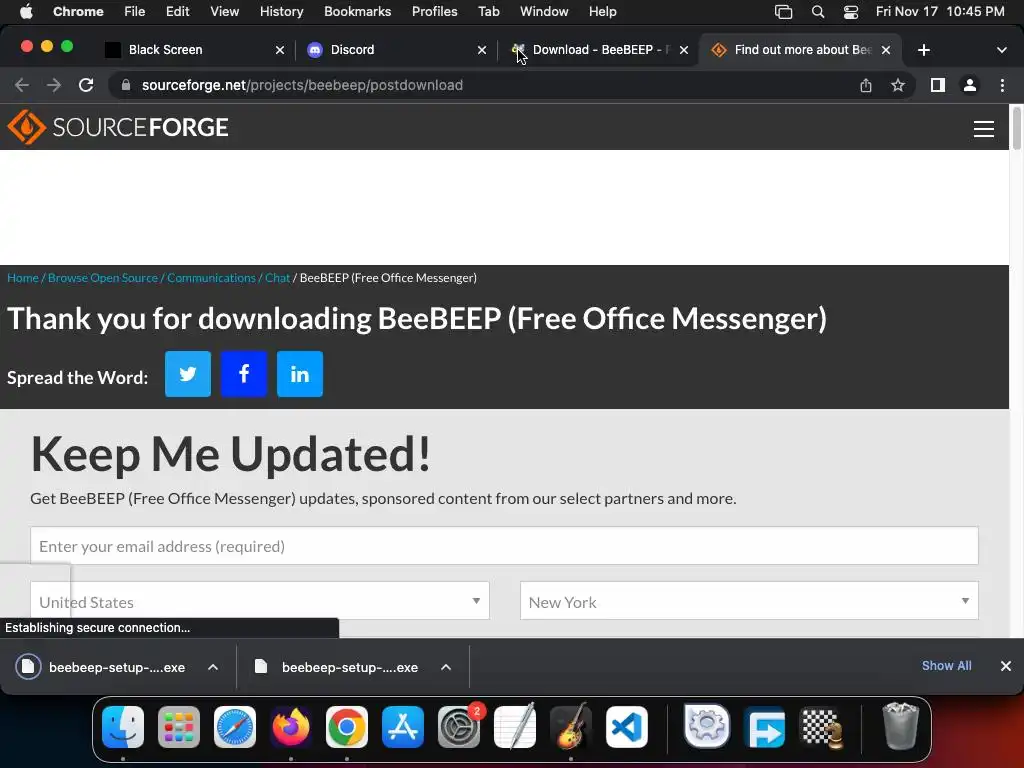Click Browse Open Source breadcrumb
The width and height of the screenshot is (1024, 768).
(103, 278)
